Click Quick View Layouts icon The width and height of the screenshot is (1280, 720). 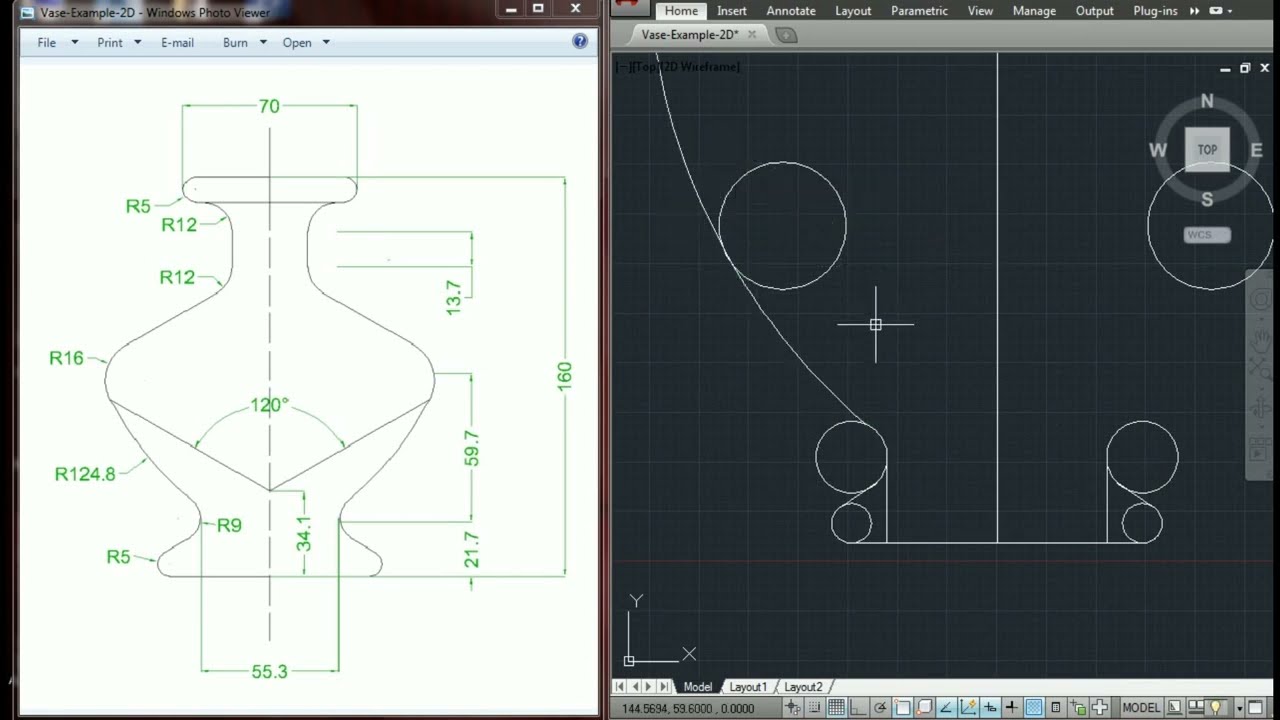pyautogui.click(x=1175, y=708)
